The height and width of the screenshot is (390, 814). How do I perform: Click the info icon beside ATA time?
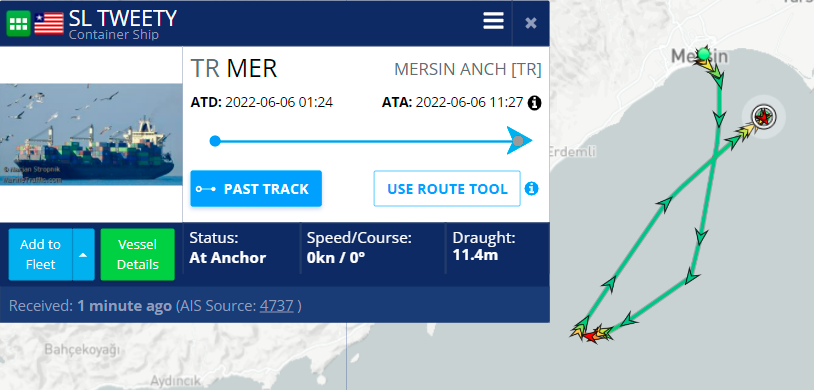tap(534, 103)
